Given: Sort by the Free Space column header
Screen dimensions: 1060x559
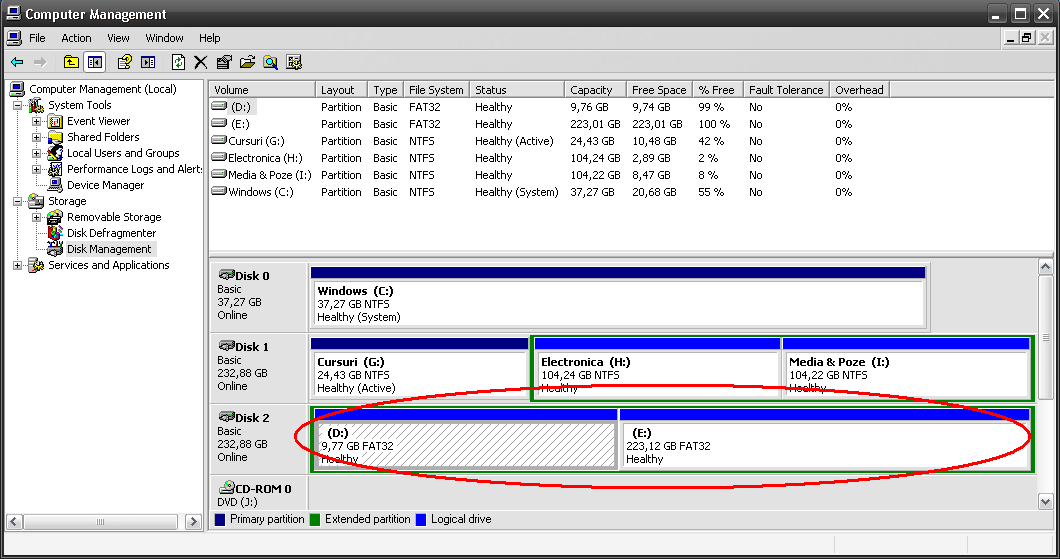Looking at the screenshot, I should pyautogui.click(x=659, y=89).
